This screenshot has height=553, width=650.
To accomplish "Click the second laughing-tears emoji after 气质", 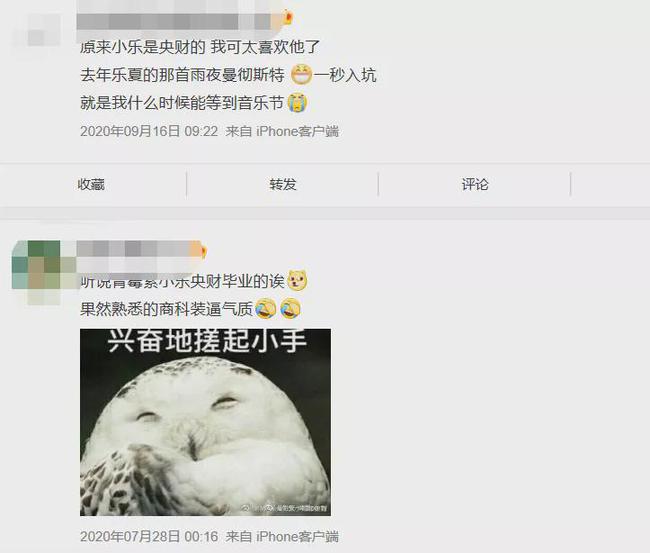I will click(291, 309).
